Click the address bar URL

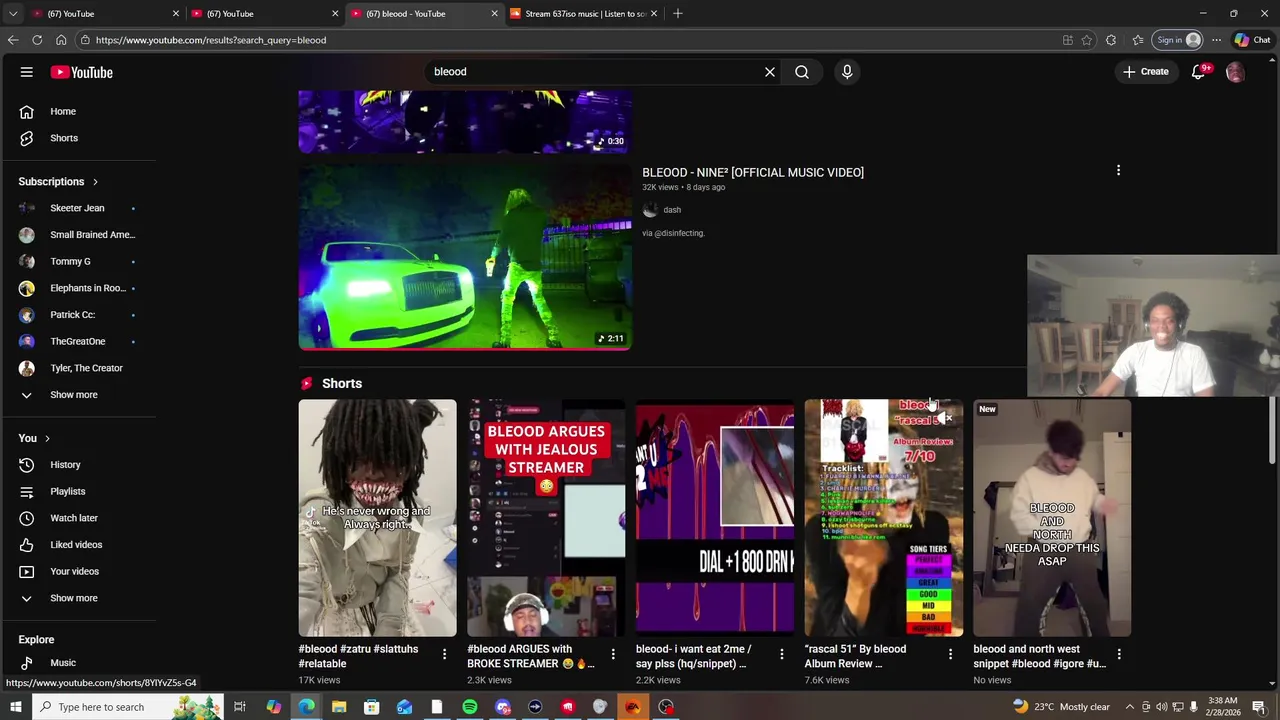pos(211,40)
